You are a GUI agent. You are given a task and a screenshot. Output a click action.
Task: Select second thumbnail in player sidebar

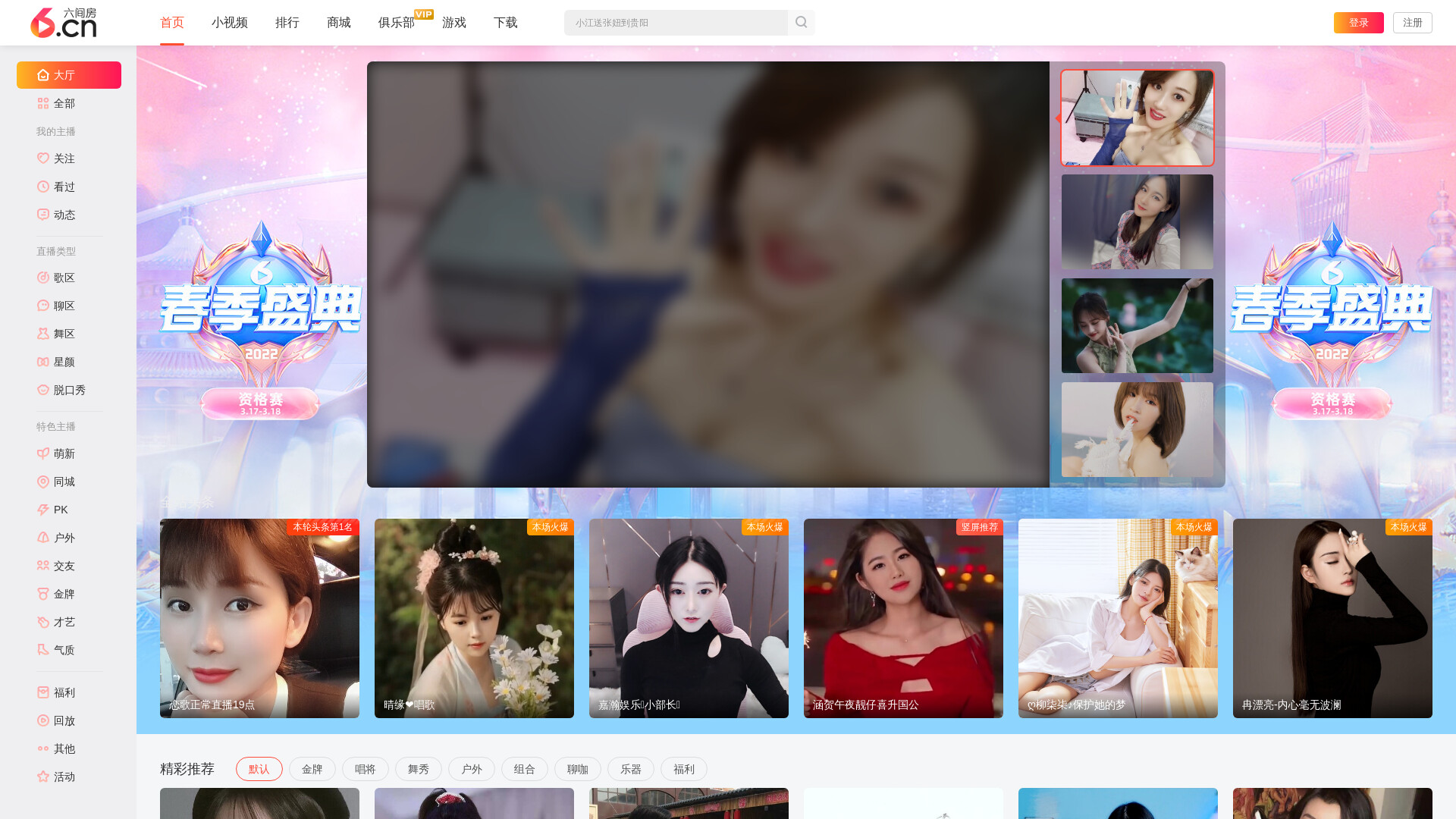coord(1137,221)
